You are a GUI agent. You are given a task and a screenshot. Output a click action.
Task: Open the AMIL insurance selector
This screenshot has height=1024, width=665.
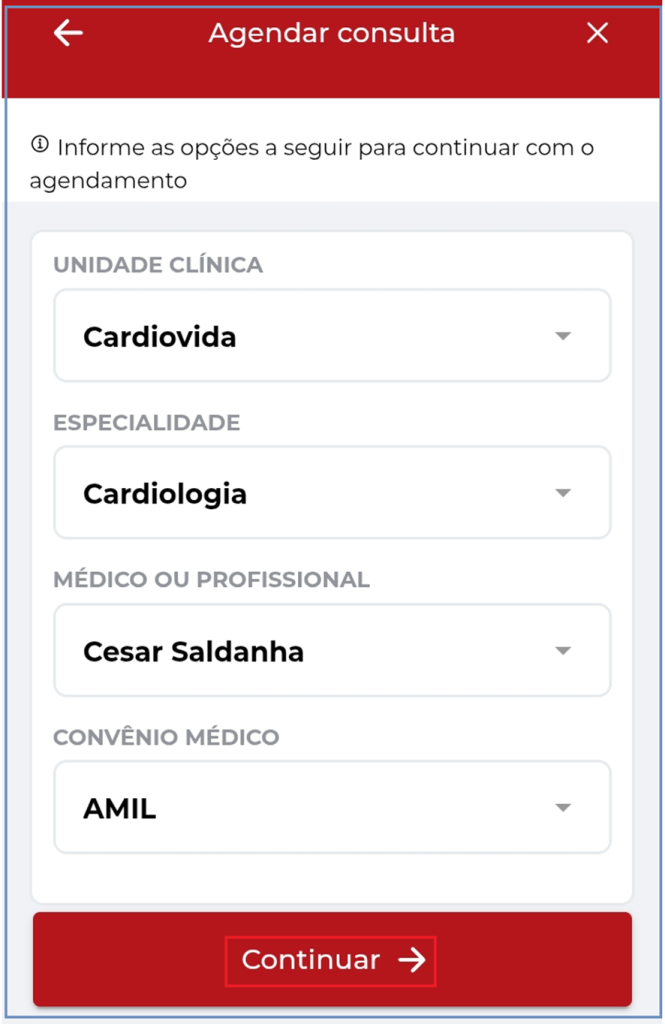point(332,807)
